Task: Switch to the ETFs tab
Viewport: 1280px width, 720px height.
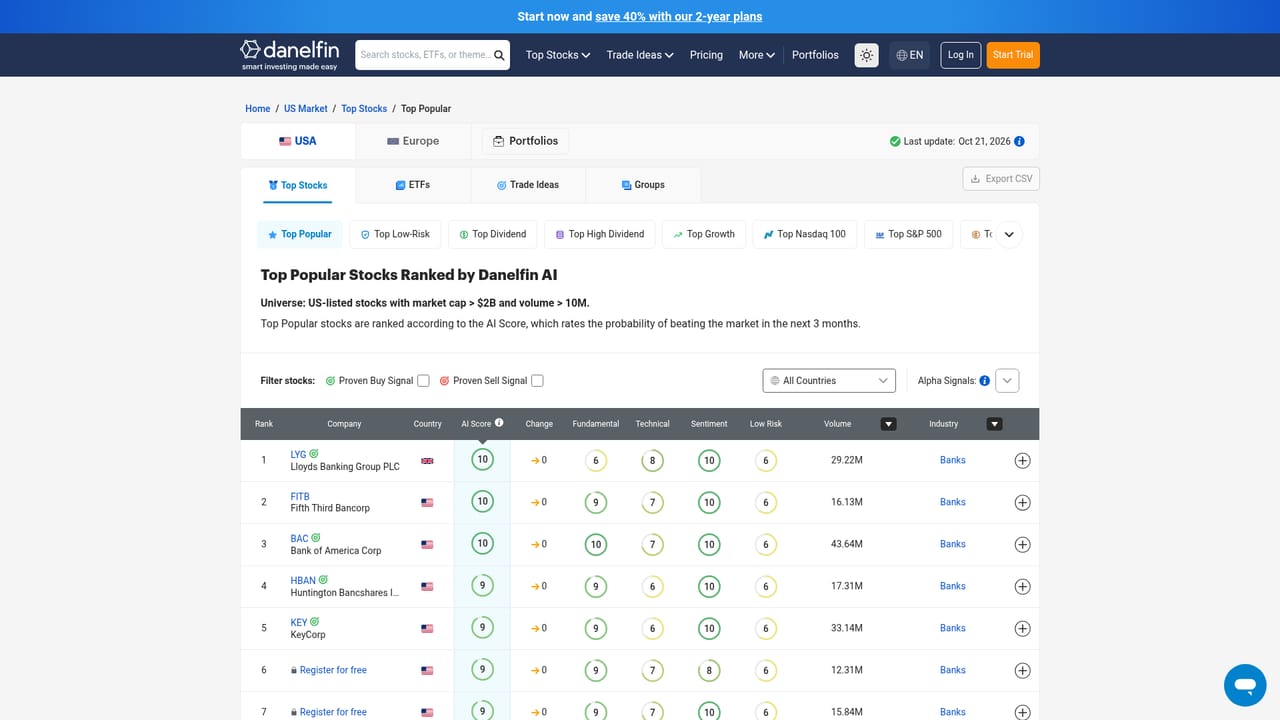Action: (412, 185)
